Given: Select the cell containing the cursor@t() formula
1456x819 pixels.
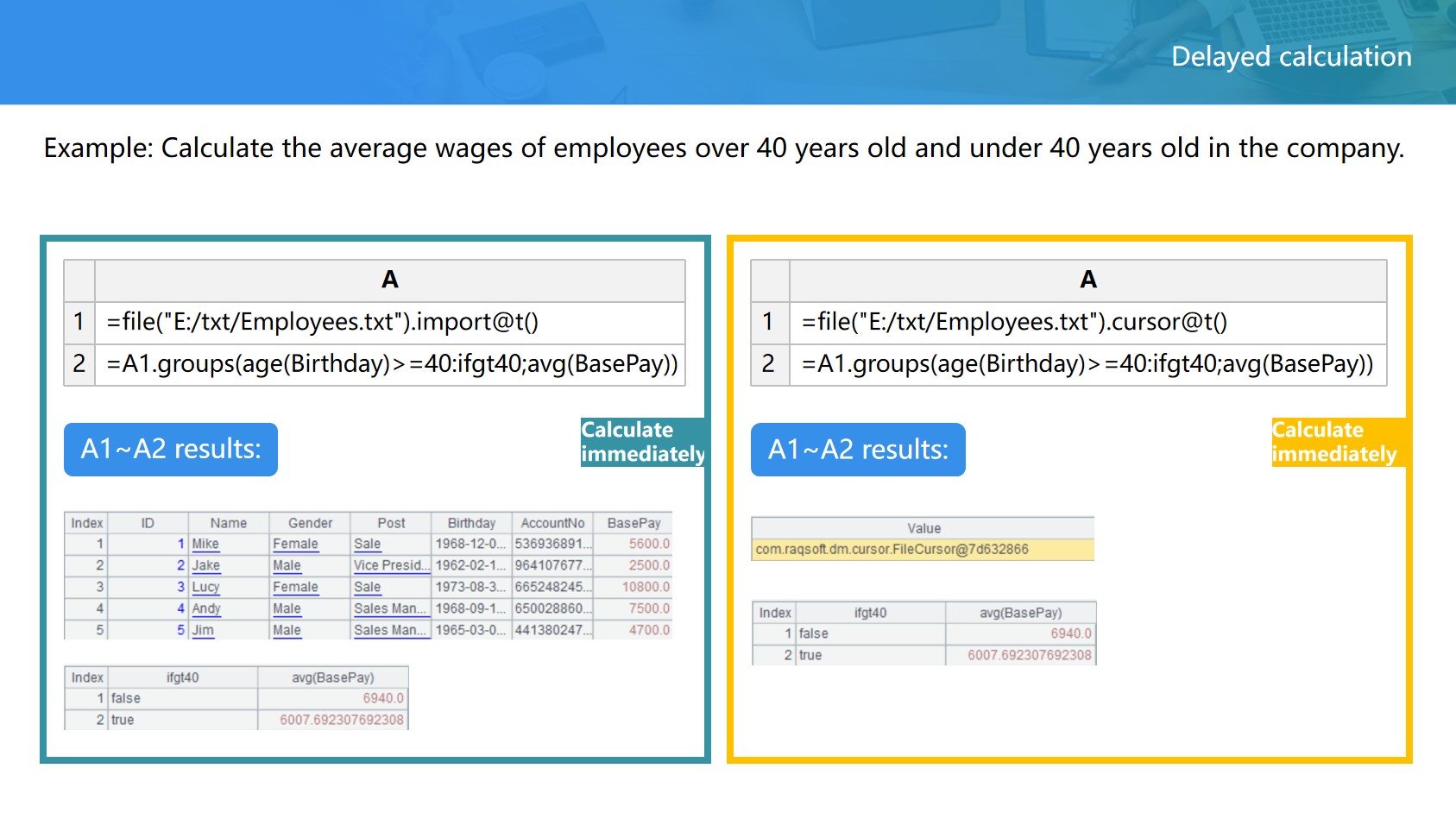Looking at the screenshot, I should pos(1087,322).
